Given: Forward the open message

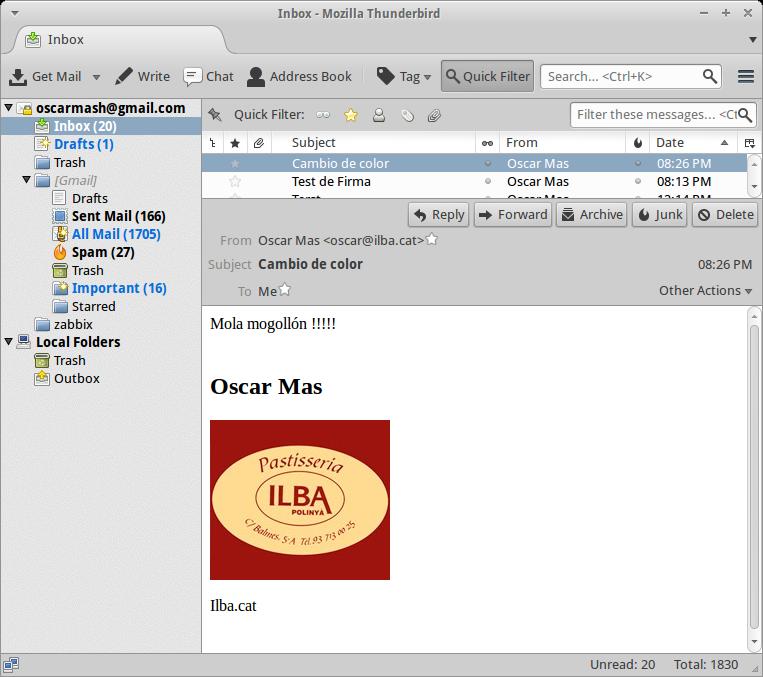Looking at the screenshot, I should click(513, 215).
